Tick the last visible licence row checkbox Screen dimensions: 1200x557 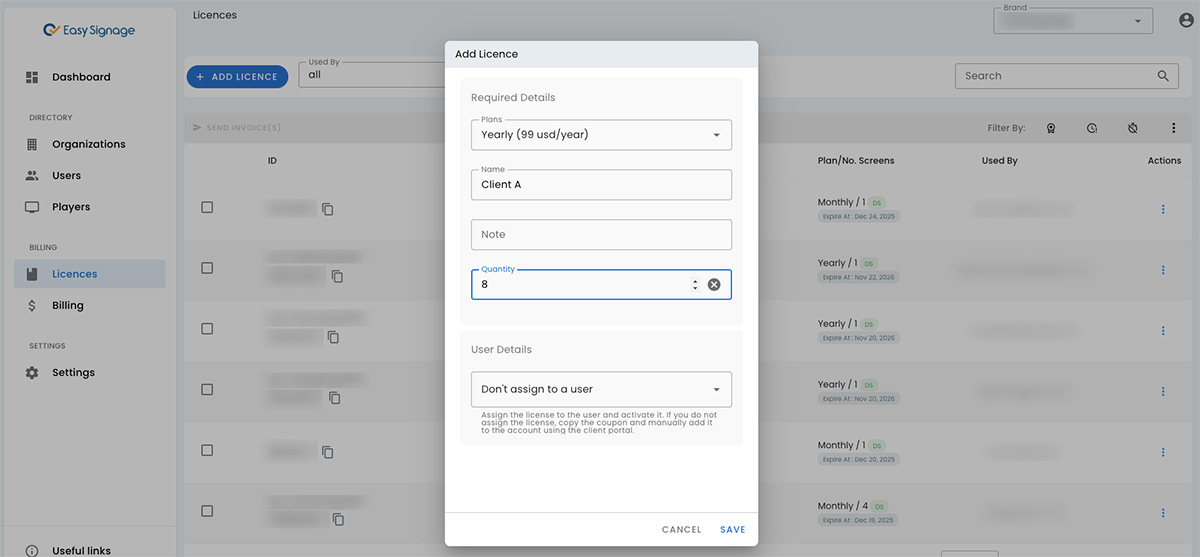tap(207, 511)
